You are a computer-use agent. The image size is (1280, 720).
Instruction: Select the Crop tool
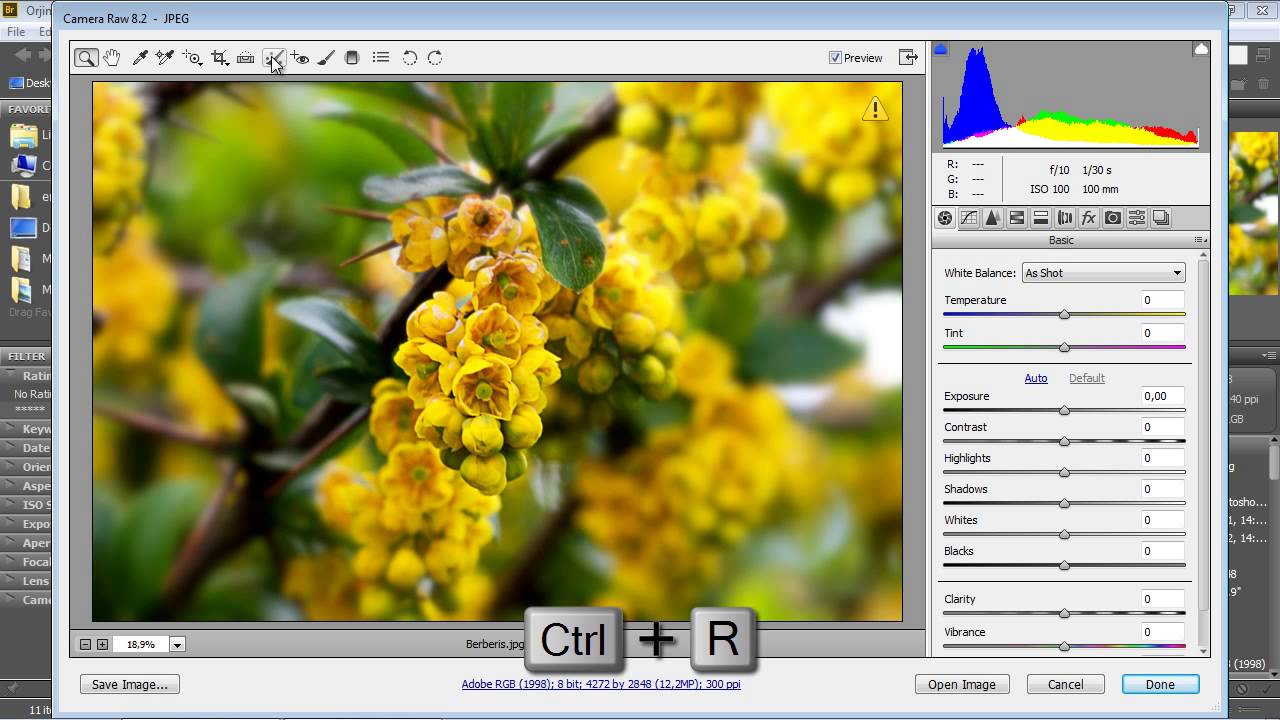[220, 58]
